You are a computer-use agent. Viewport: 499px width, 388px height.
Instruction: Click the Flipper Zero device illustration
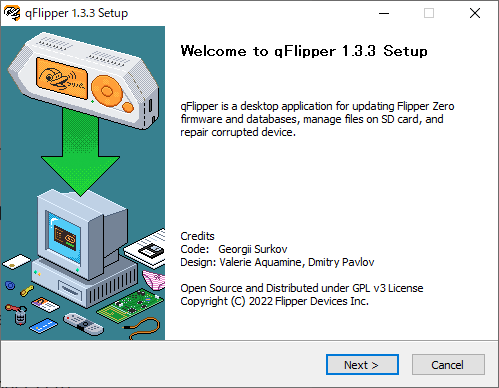point(83,80)
